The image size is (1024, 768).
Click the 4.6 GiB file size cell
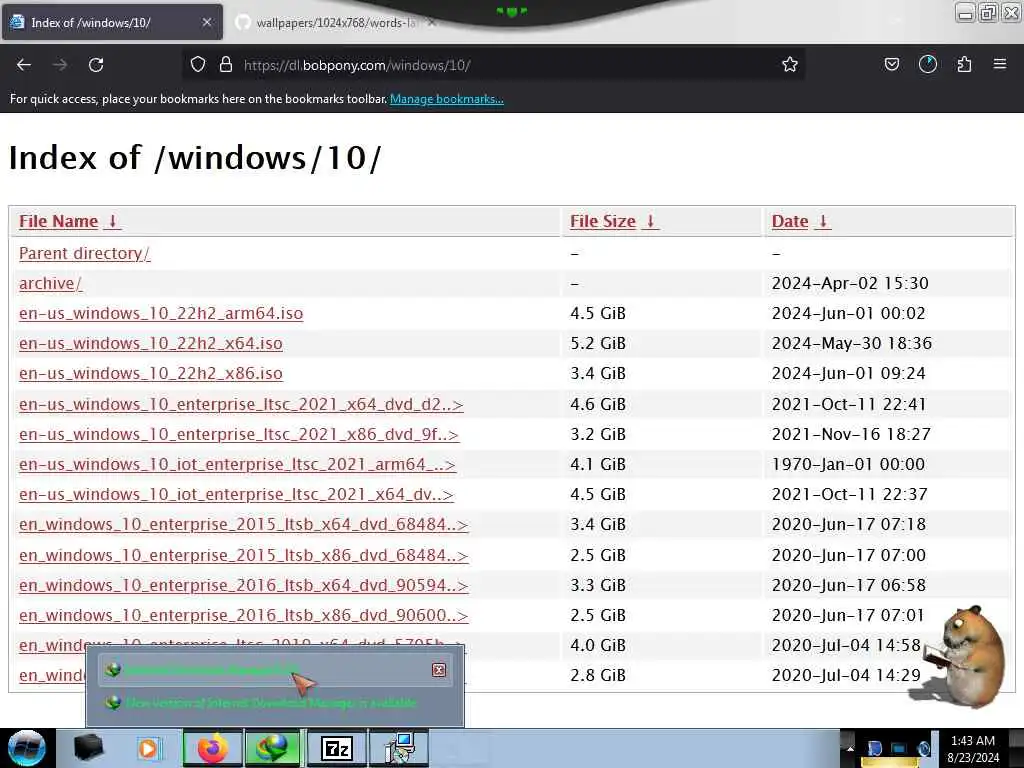598,404
